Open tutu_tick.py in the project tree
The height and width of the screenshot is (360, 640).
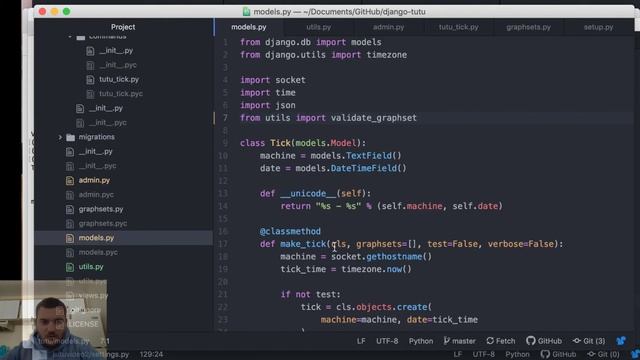pyautogui.click(x=119, y=79)
